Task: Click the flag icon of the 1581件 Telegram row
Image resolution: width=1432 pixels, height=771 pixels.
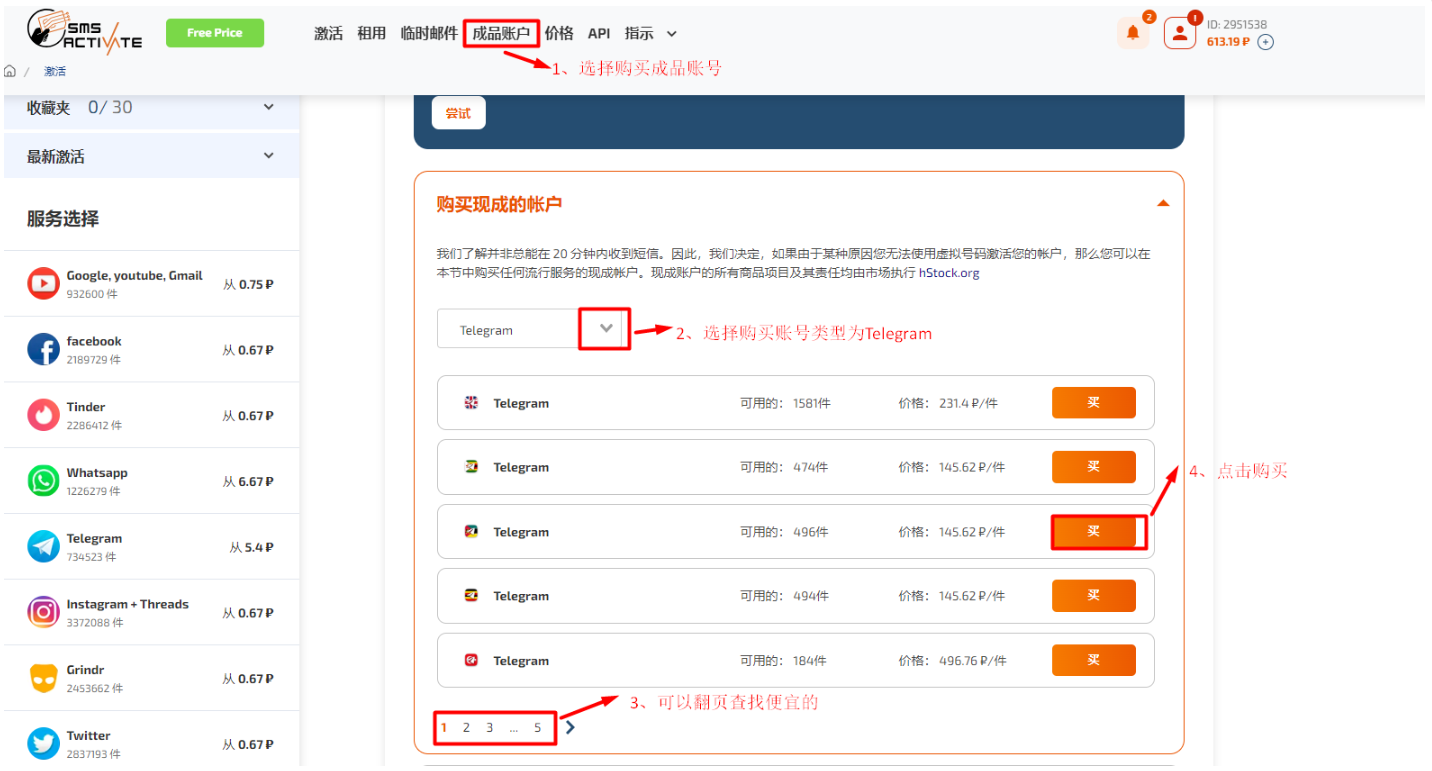Action: click(472, 403)
